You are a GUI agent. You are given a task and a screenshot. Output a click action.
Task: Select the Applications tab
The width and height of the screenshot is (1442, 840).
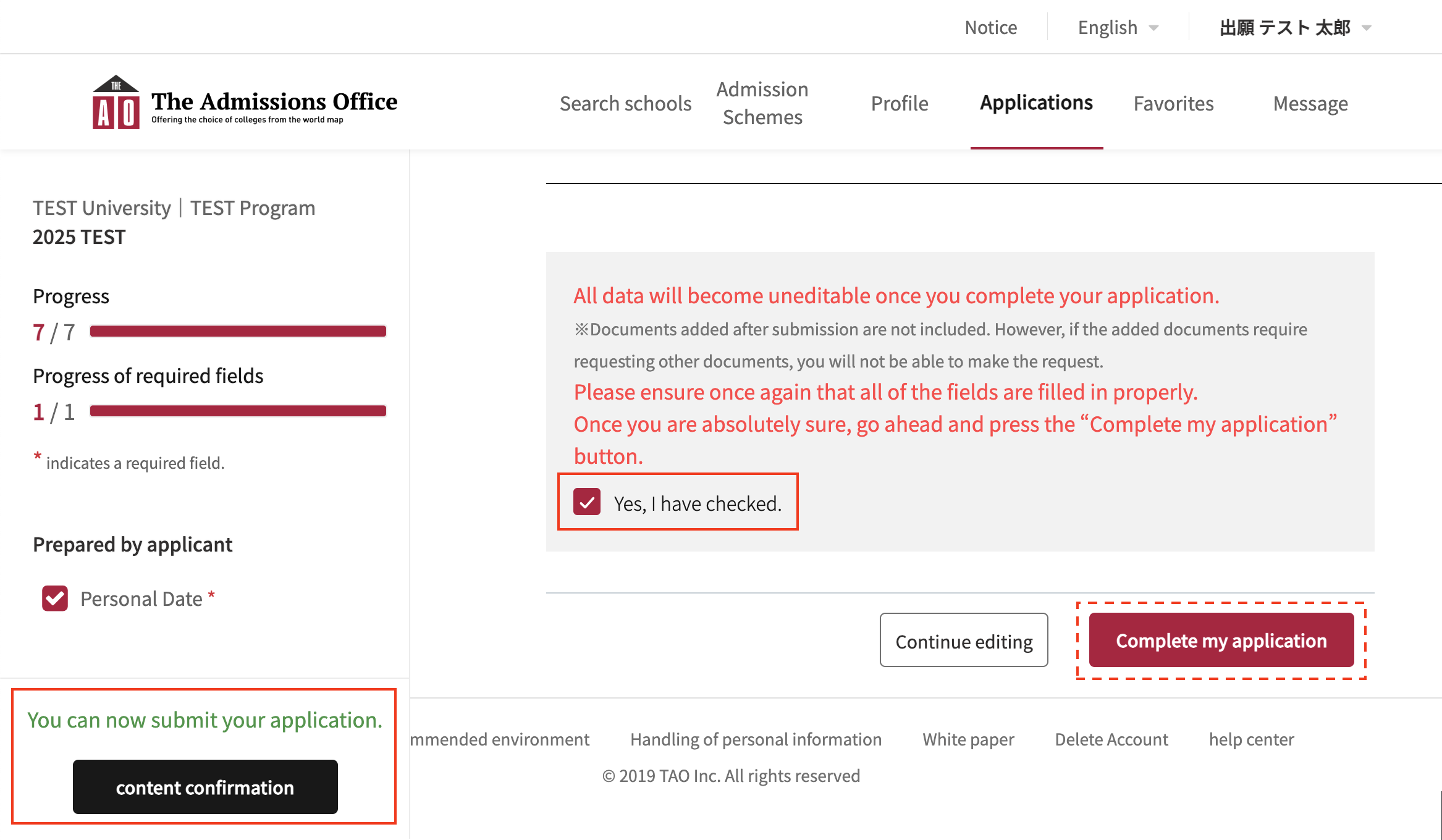click(1036, 103)
